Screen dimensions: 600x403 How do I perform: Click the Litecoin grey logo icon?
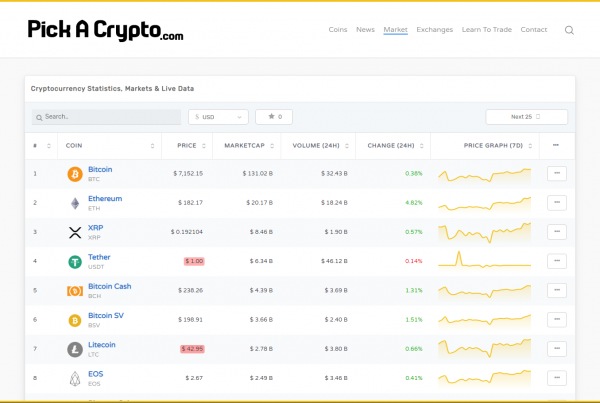pyautogui.click(x=75, y=349)
